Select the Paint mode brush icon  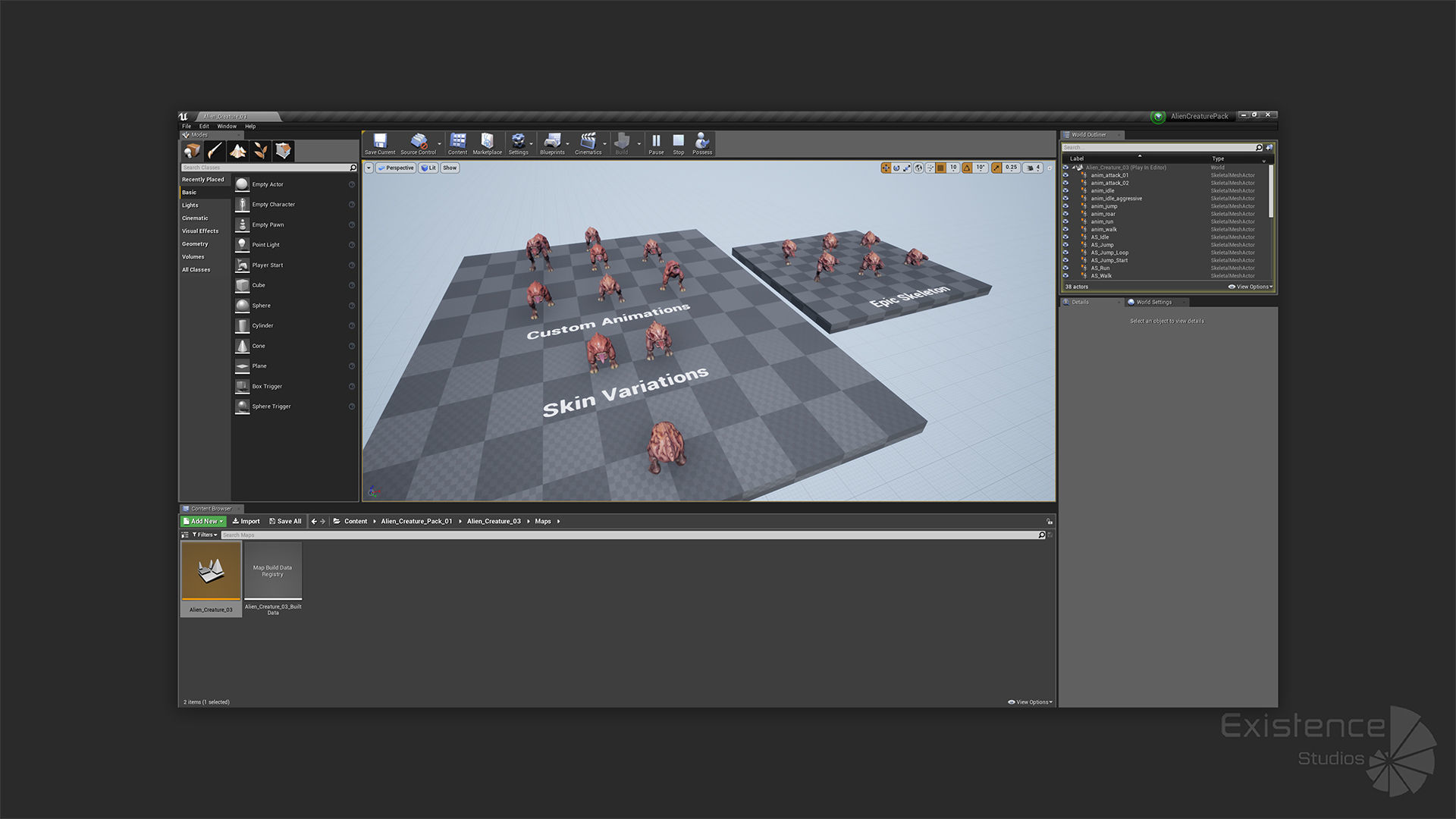coord(215,151)
